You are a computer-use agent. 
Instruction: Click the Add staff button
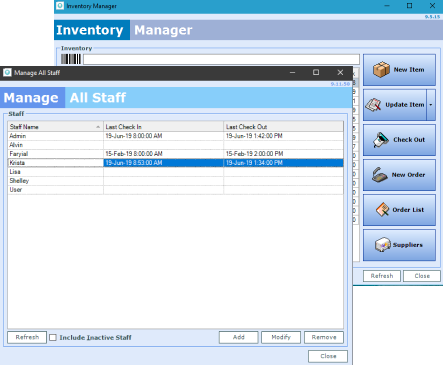click(239, 337)
